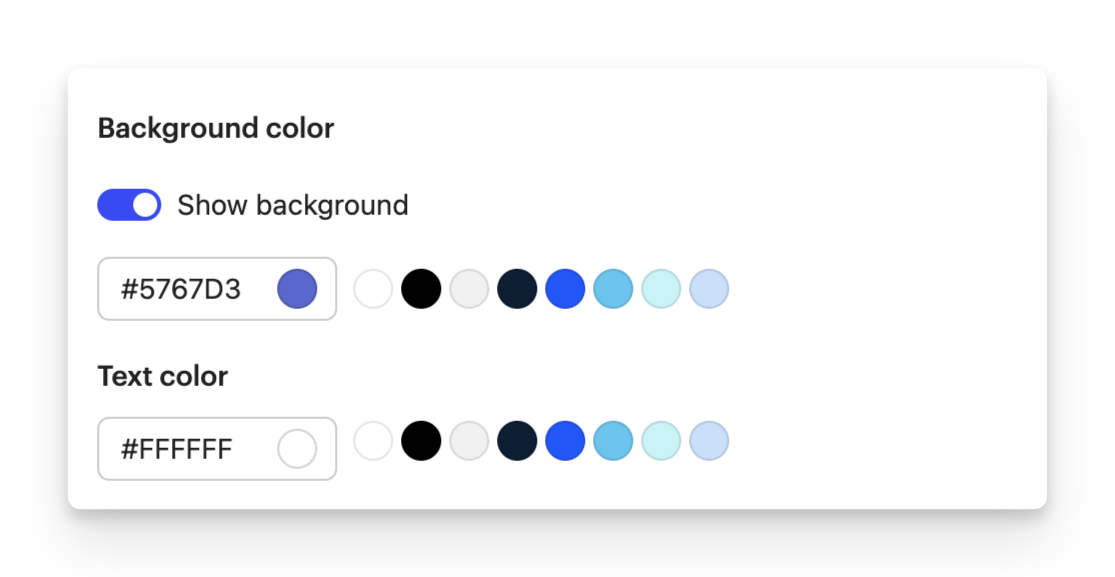Pick sky blue background color swatch
Screen dimensions: 1115x577
pyautogui.click(x=613, y=289)
